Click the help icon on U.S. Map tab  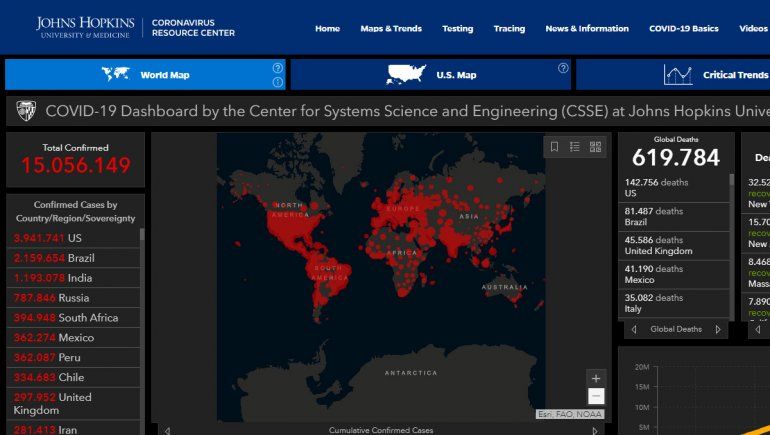click(563, 68)
